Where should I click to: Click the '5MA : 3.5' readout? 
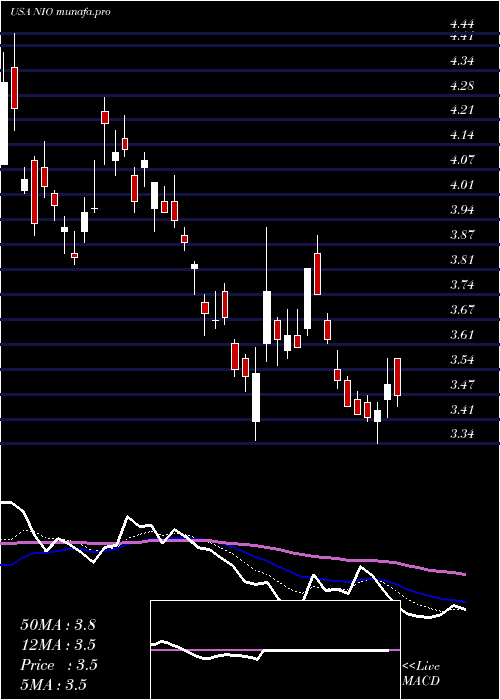53,685
